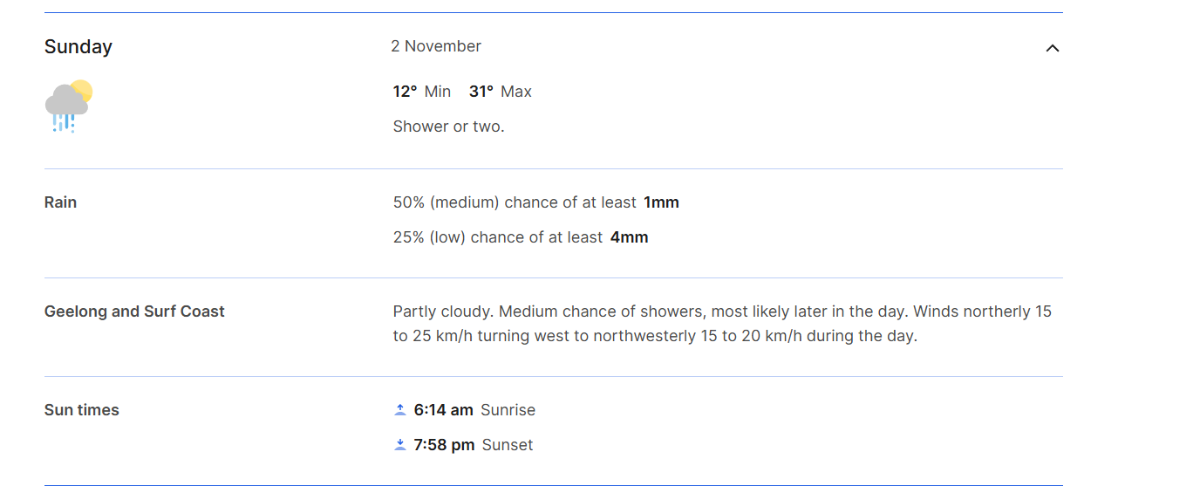Select the Sunday day heading
The width and height of the screenshot is (1200, 493).
tap(78, 47)
